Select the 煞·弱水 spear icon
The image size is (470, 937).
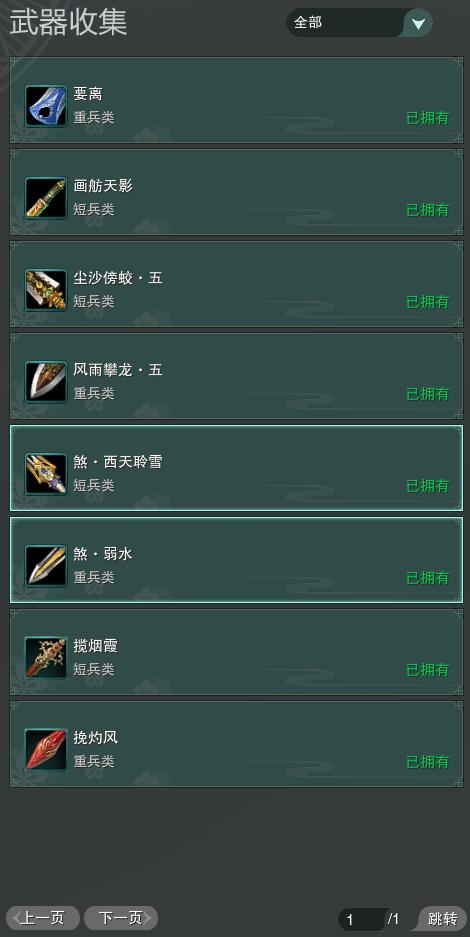[x=46, y=566]
